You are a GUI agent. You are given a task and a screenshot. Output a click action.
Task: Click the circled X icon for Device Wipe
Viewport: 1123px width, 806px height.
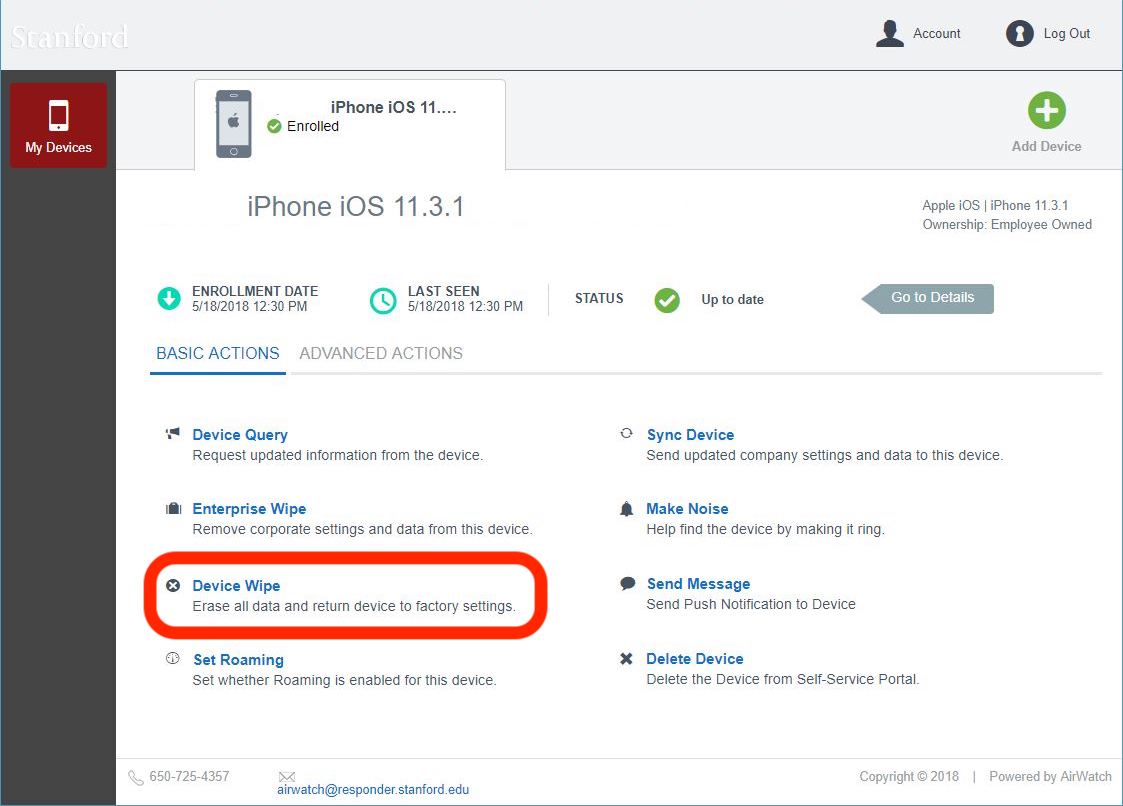coord(172,586)
